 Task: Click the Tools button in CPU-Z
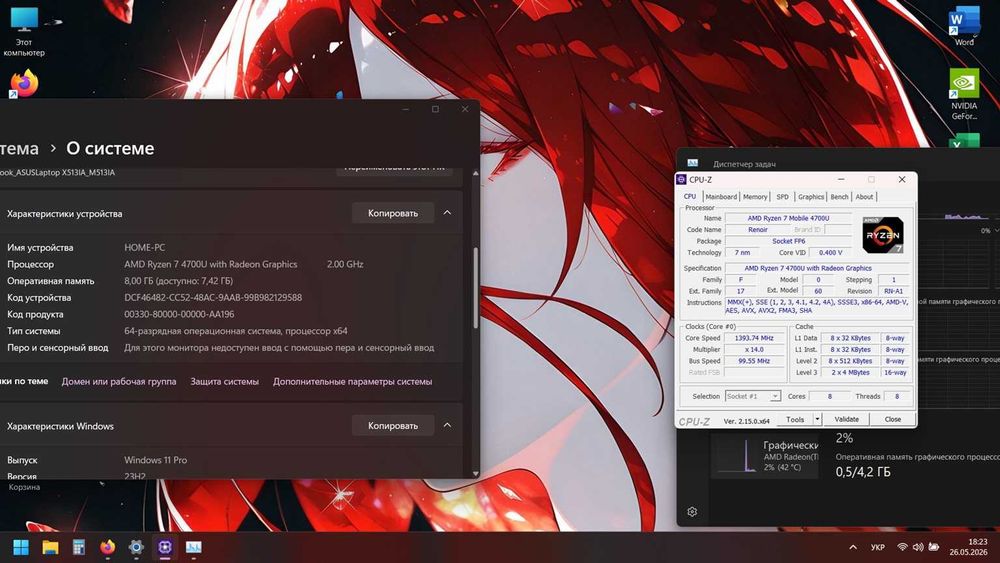(795, 419)
